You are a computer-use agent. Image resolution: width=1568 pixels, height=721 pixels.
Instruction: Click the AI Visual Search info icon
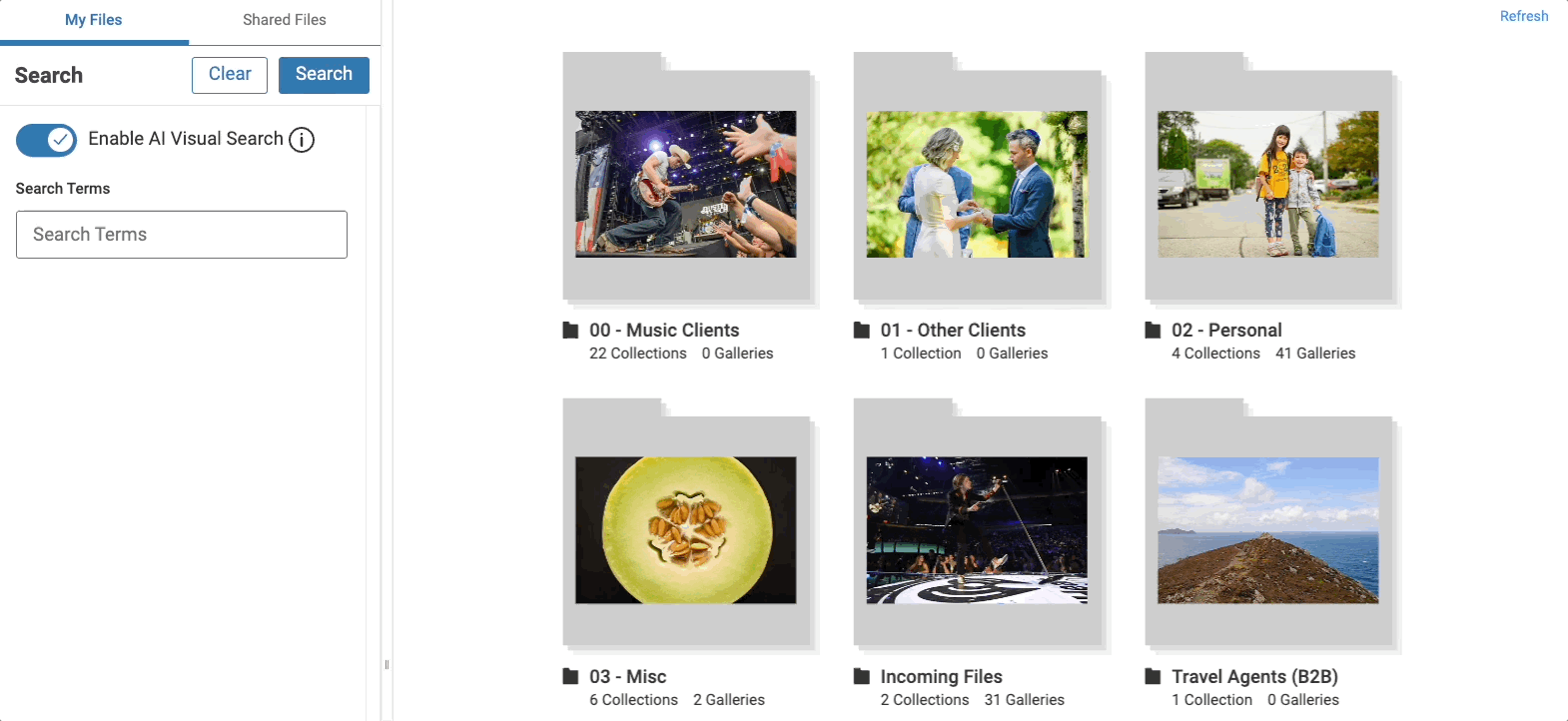tap(302, 140)
